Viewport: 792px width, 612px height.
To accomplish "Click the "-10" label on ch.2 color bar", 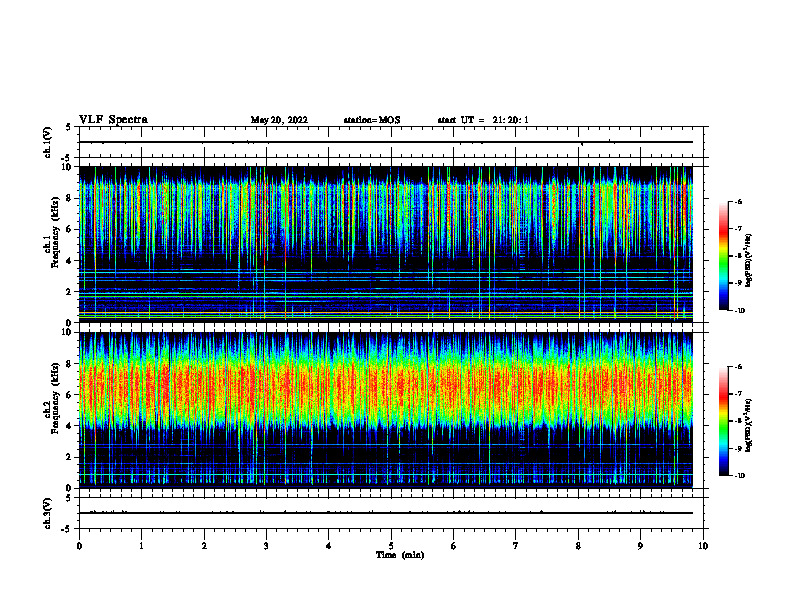I will tap(739, 476).
